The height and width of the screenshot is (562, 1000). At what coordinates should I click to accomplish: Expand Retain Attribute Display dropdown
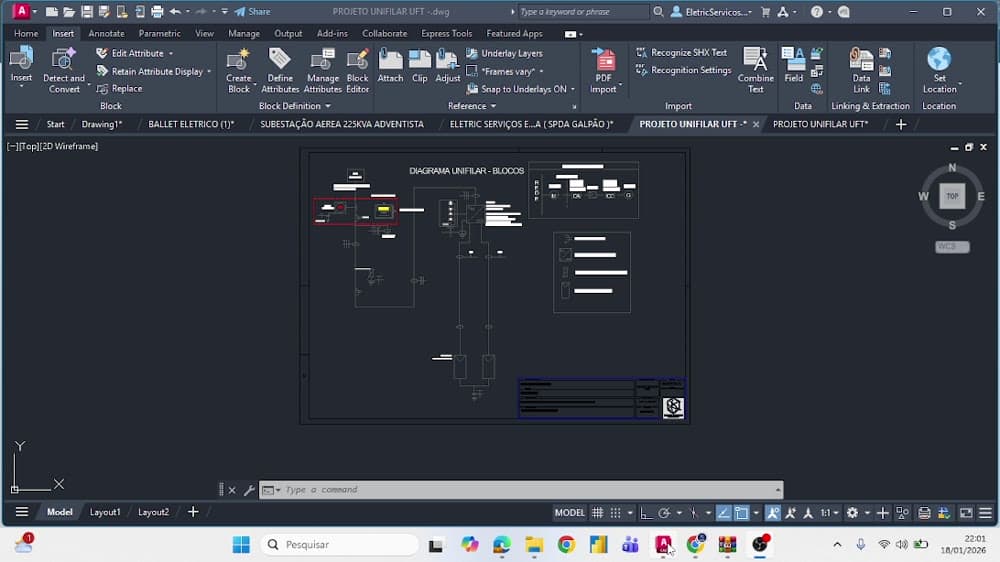(209, 71)
